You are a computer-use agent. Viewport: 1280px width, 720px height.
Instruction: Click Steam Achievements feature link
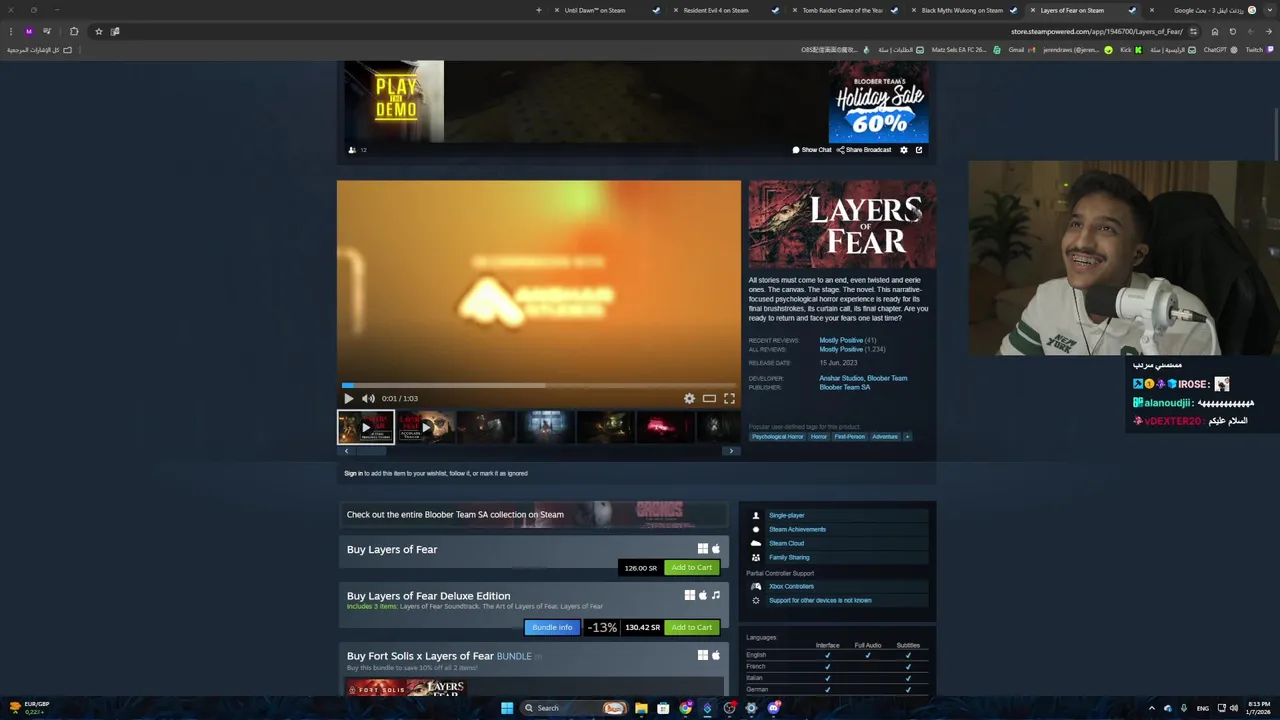coord(797,529)
